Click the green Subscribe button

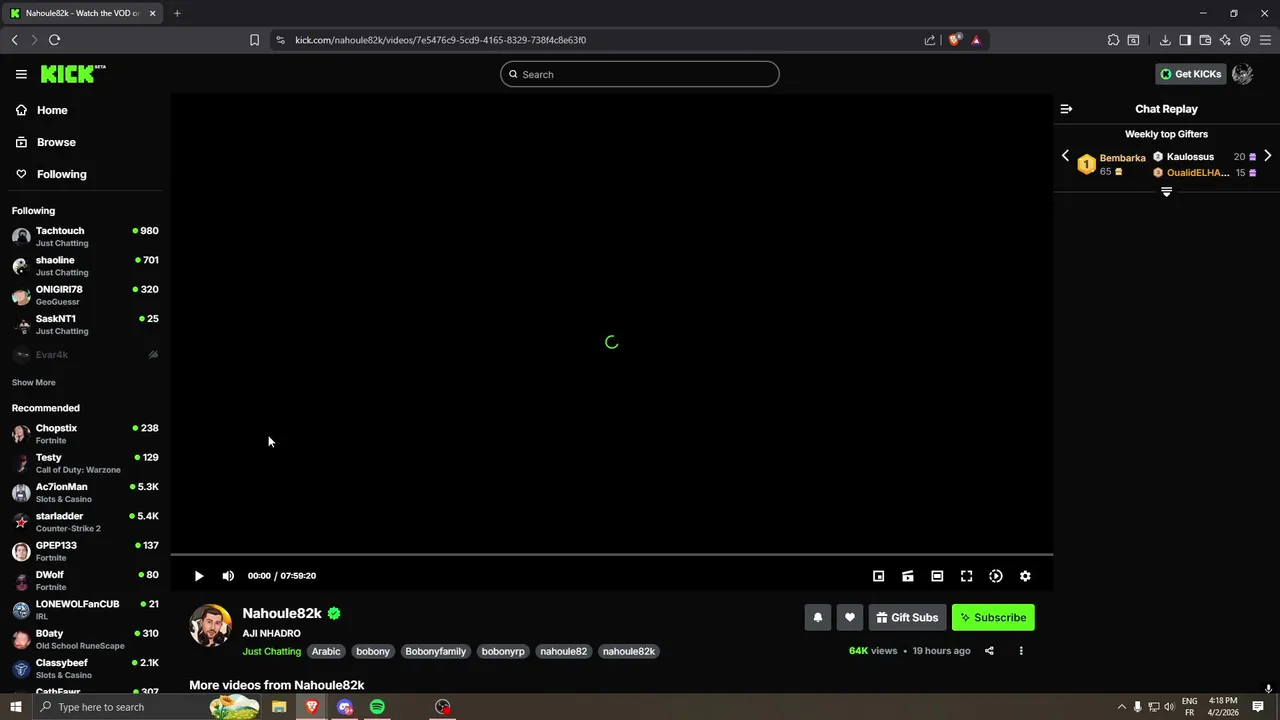tap(993, 618)
